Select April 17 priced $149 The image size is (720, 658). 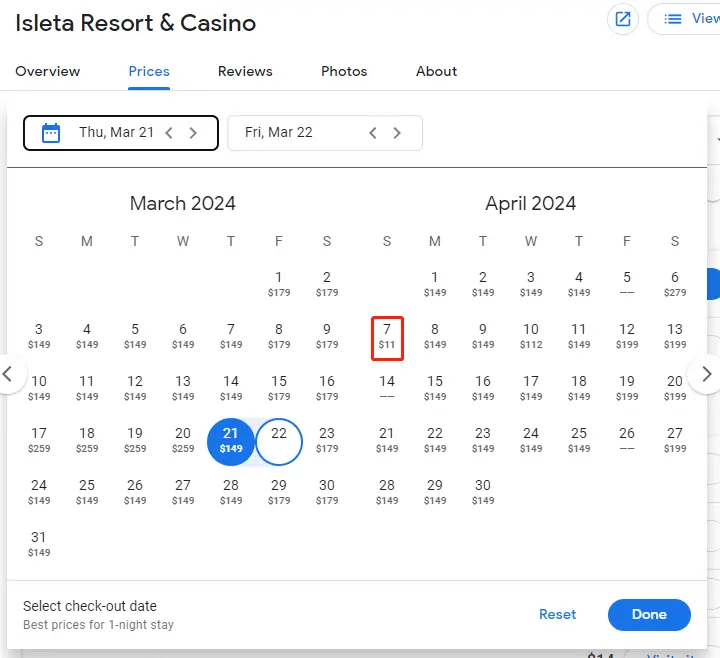pyautogui.click(x=531, y=388)
